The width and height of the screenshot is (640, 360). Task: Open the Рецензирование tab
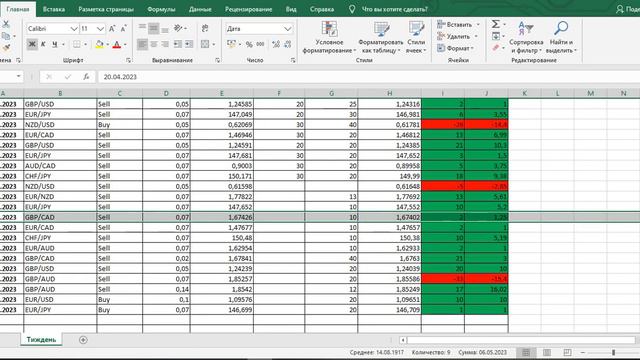[248, 9]
